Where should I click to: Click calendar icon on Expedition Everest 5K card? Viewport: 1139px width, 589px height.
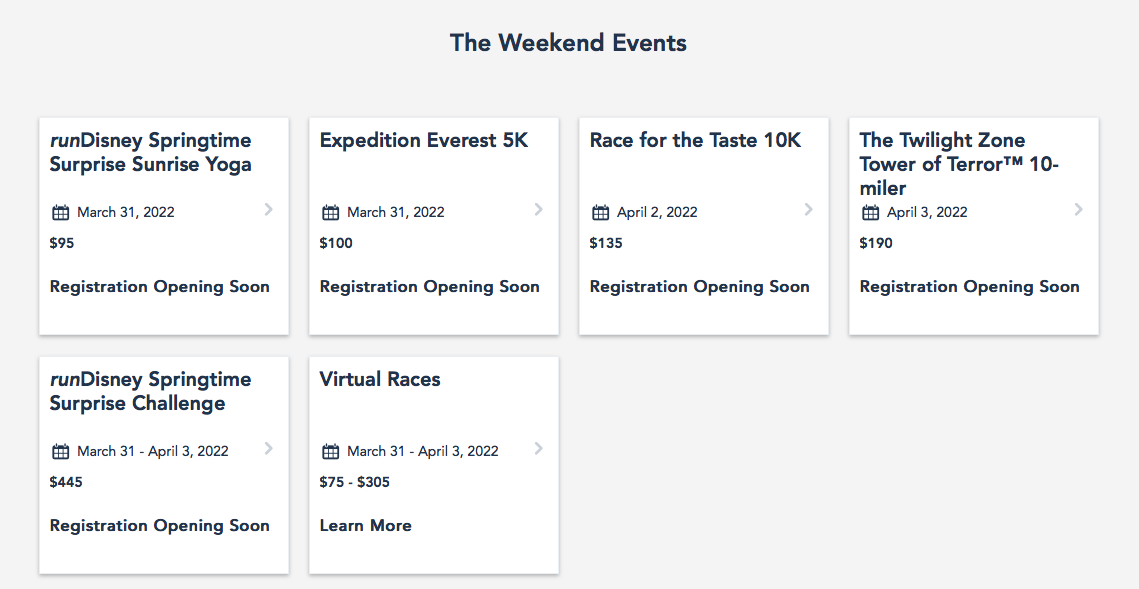[330, 212]
